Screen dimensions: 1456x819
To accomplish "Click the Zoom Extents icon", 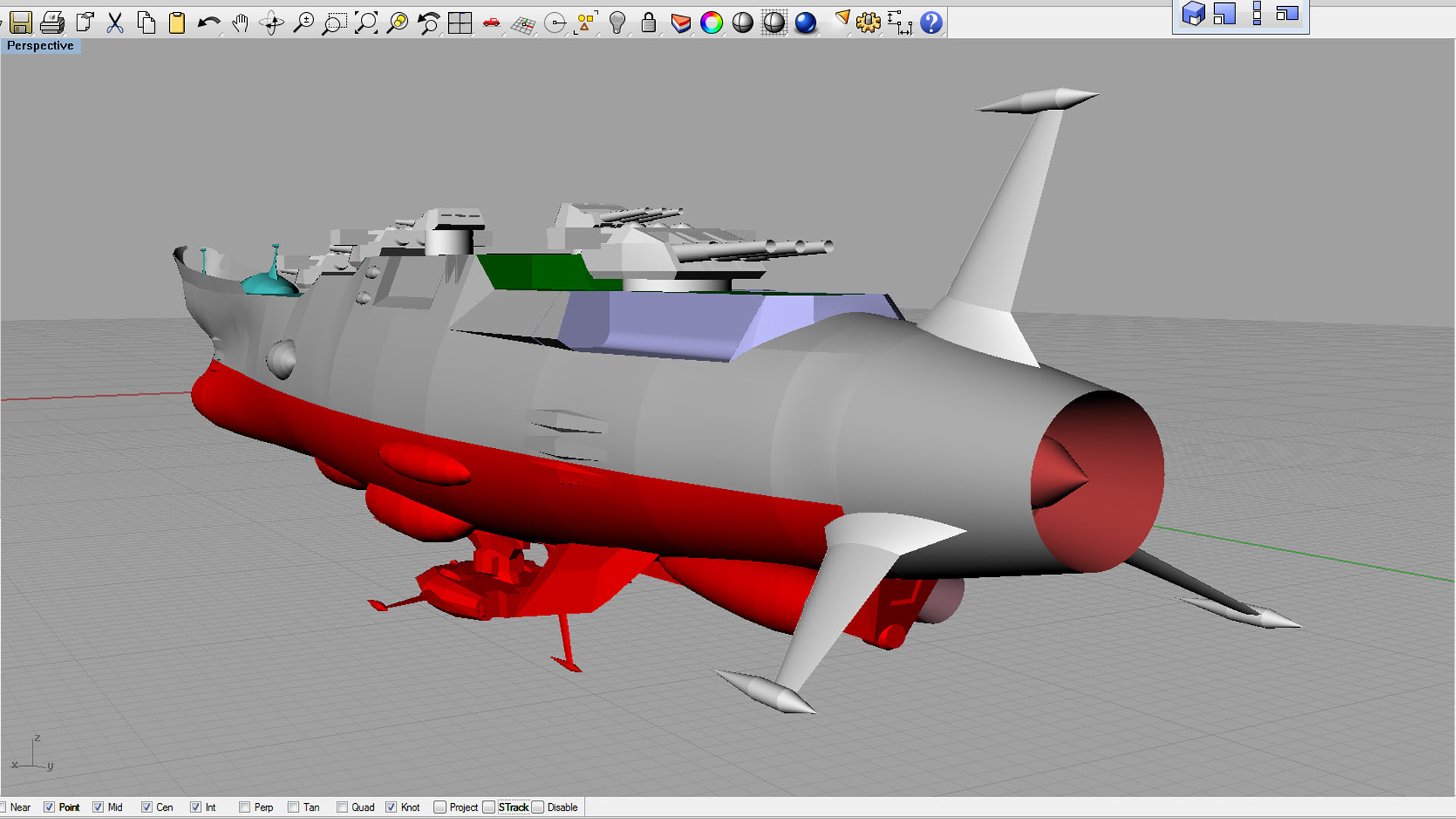I will (366, 23).
